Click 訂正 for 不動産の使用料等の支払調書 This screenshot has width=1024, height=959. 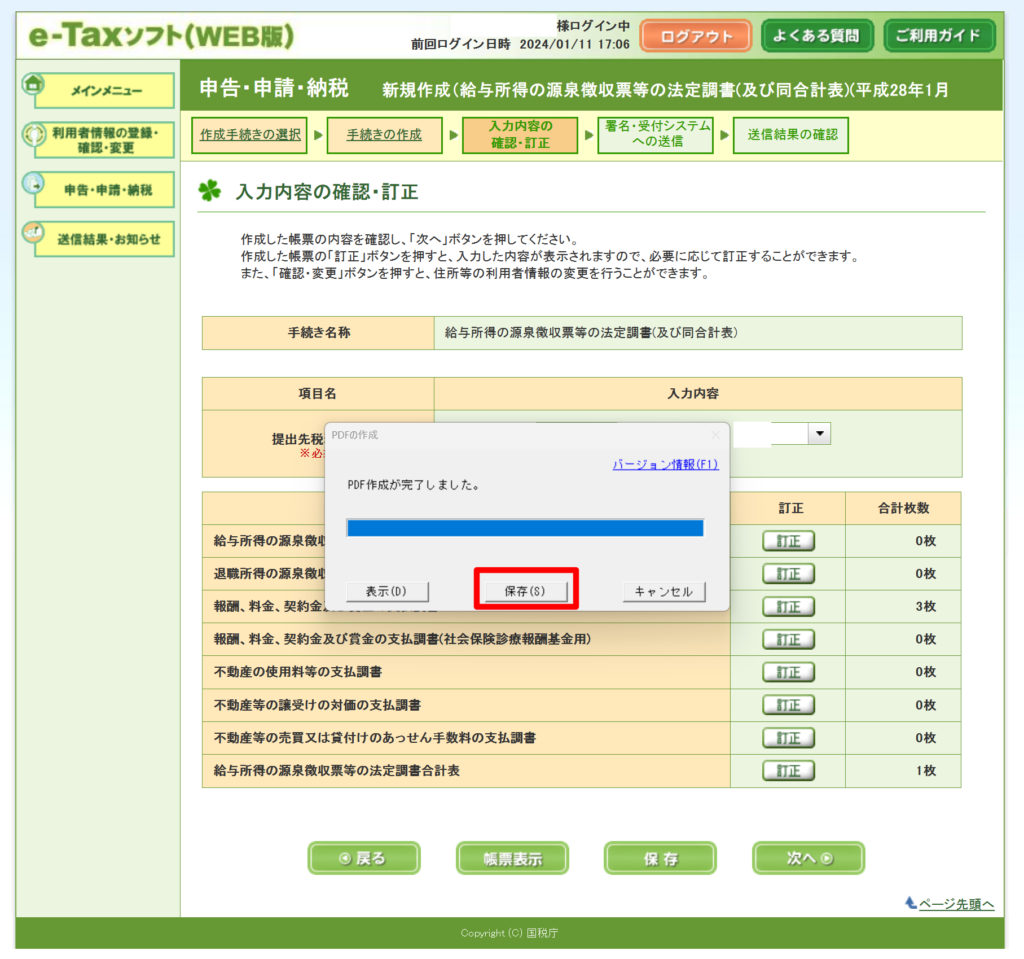point(788,673)
